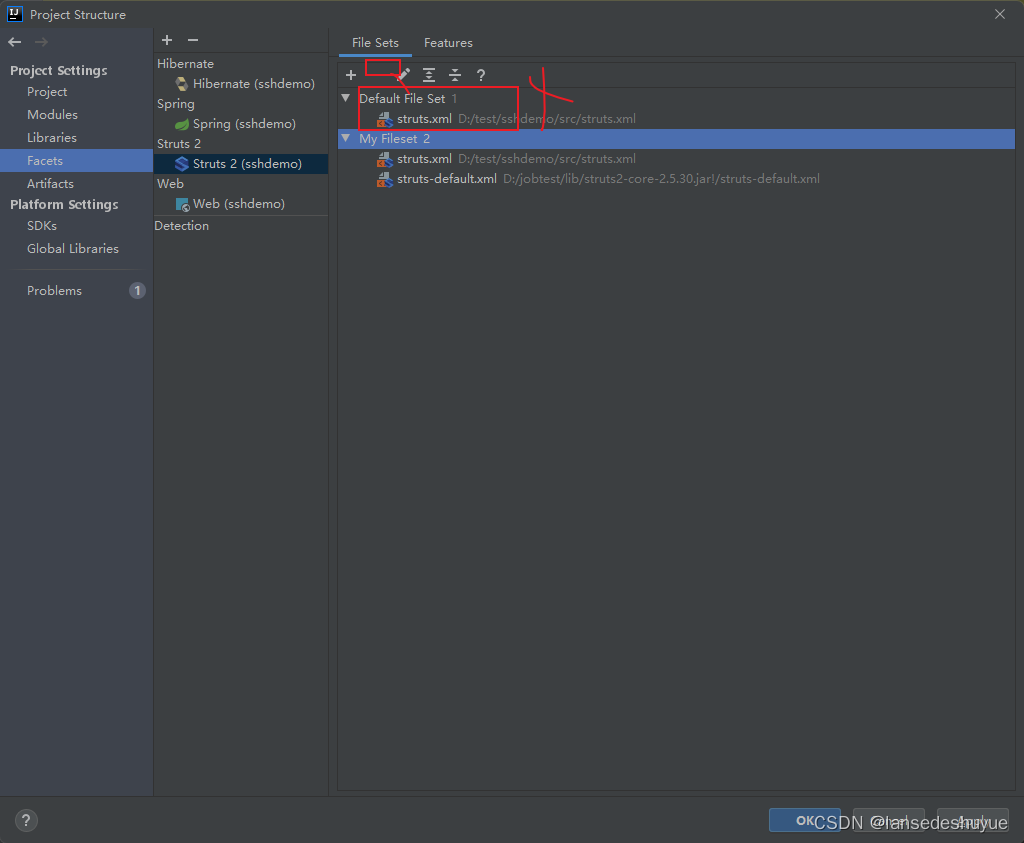
Task: Open the Problems list
Action: click(x=54, y=291)
